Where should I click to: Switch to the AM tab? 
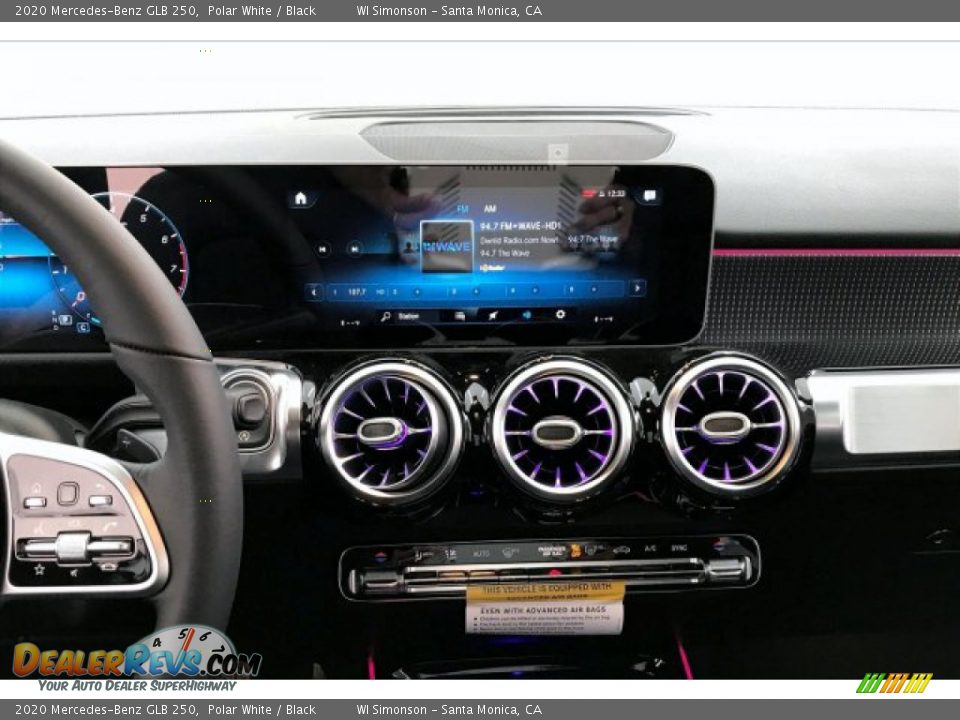(490, 208)
